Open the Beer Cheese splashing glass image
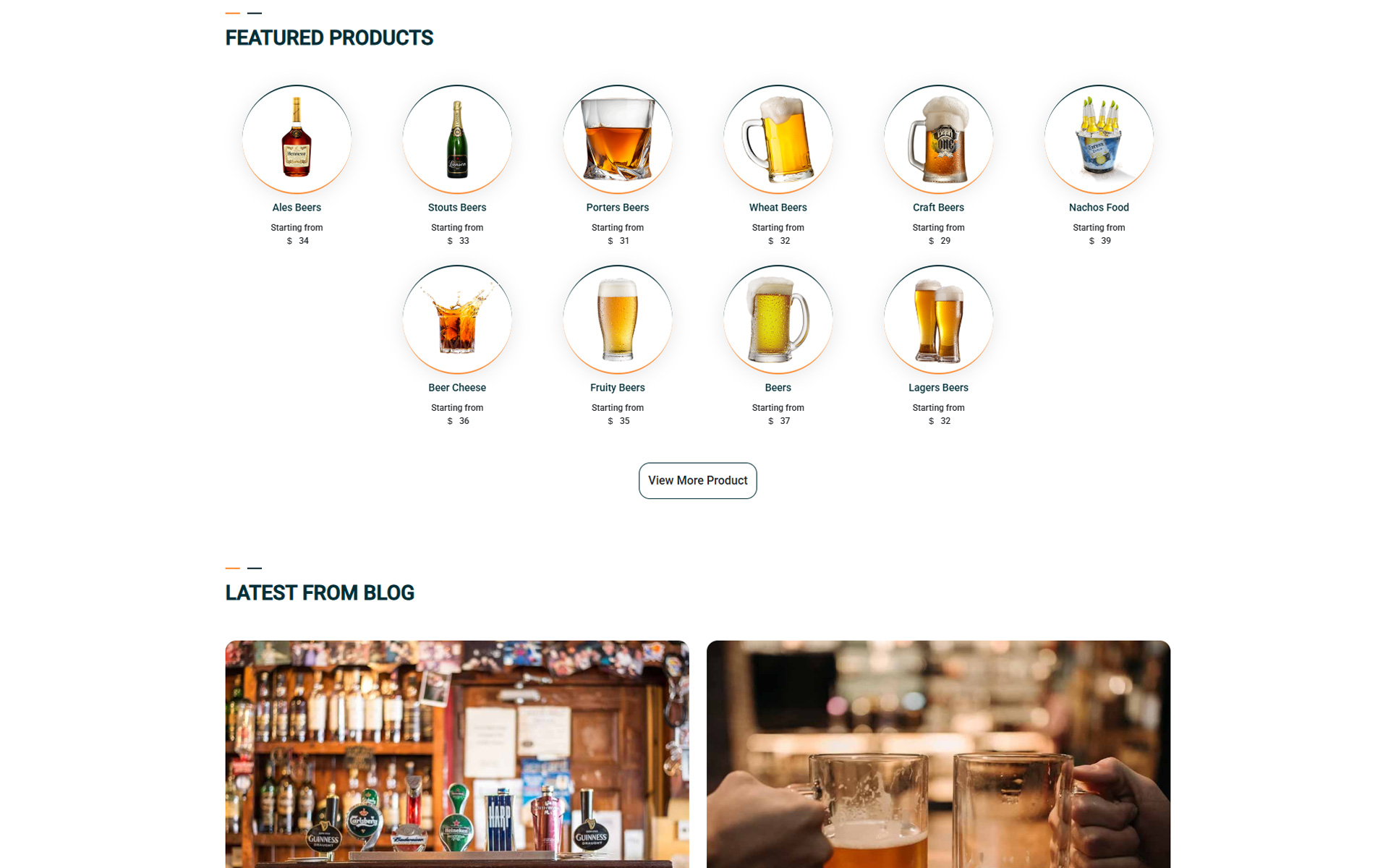Screen dimensions: 1396x868 tap(457, 320)
